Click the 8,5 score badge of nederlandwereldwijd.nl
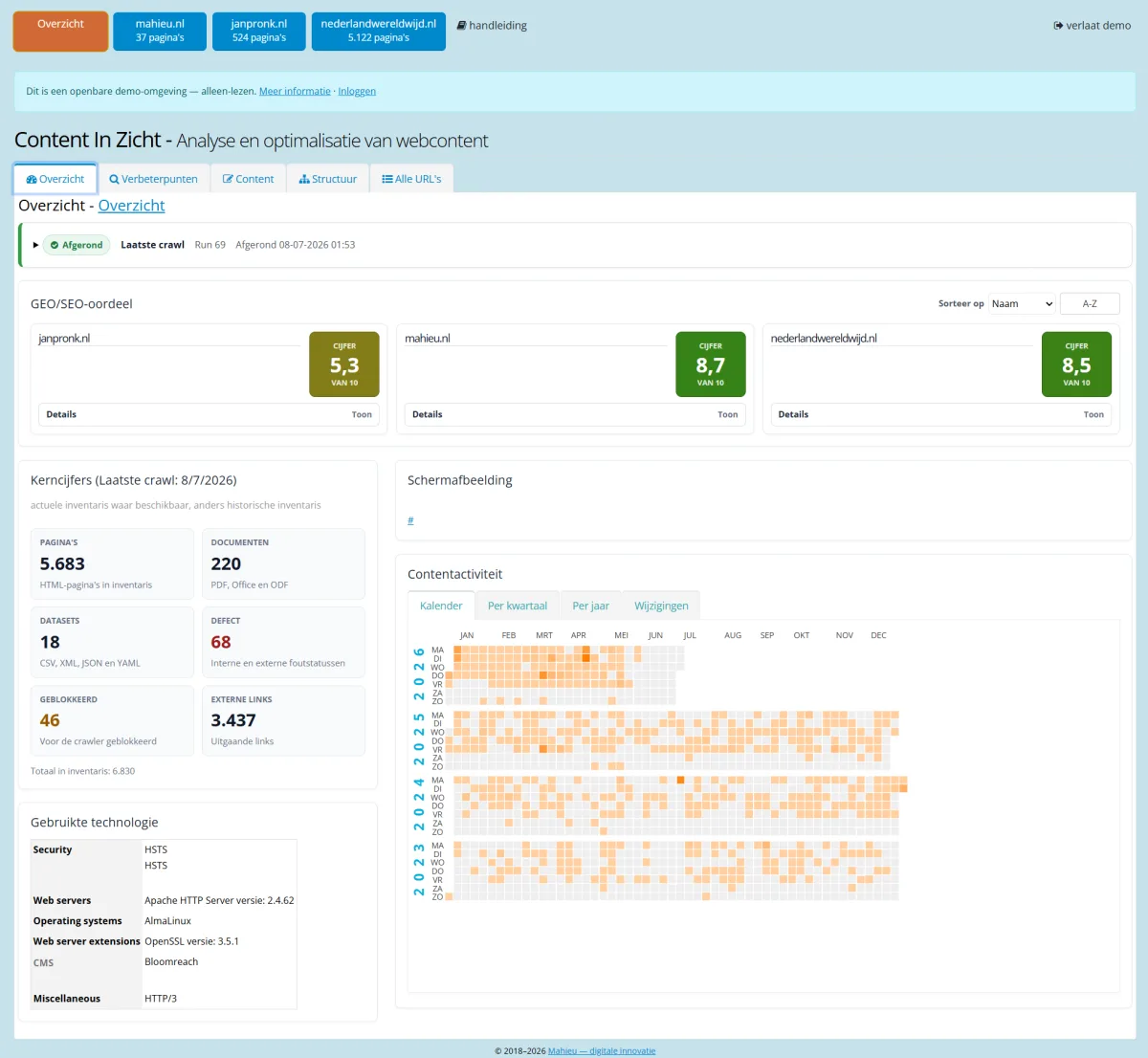Screen dimensions: 1148x1058 [1076, 364]
